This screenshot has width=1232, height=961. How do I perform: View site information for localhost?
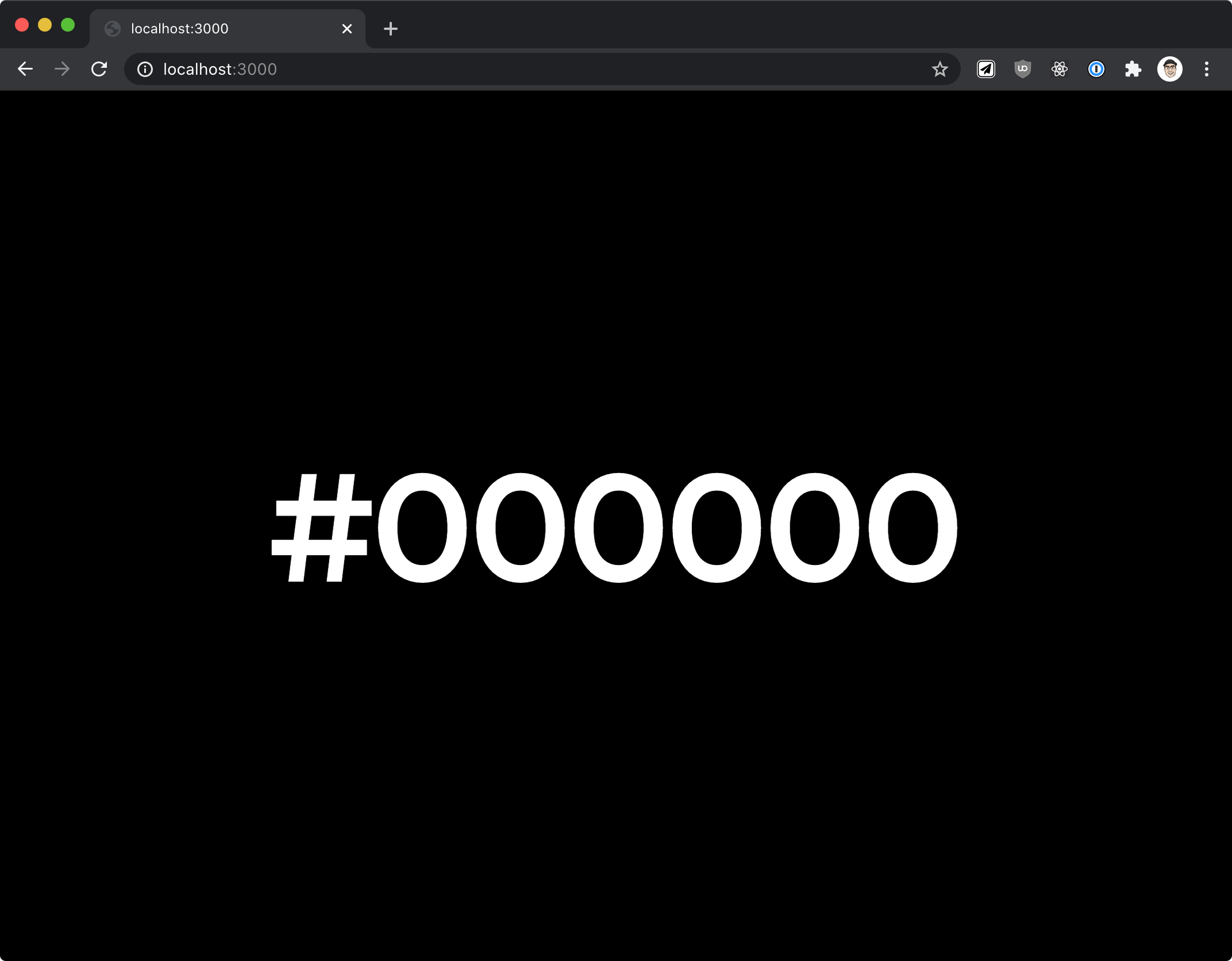(x=145, y=69)
